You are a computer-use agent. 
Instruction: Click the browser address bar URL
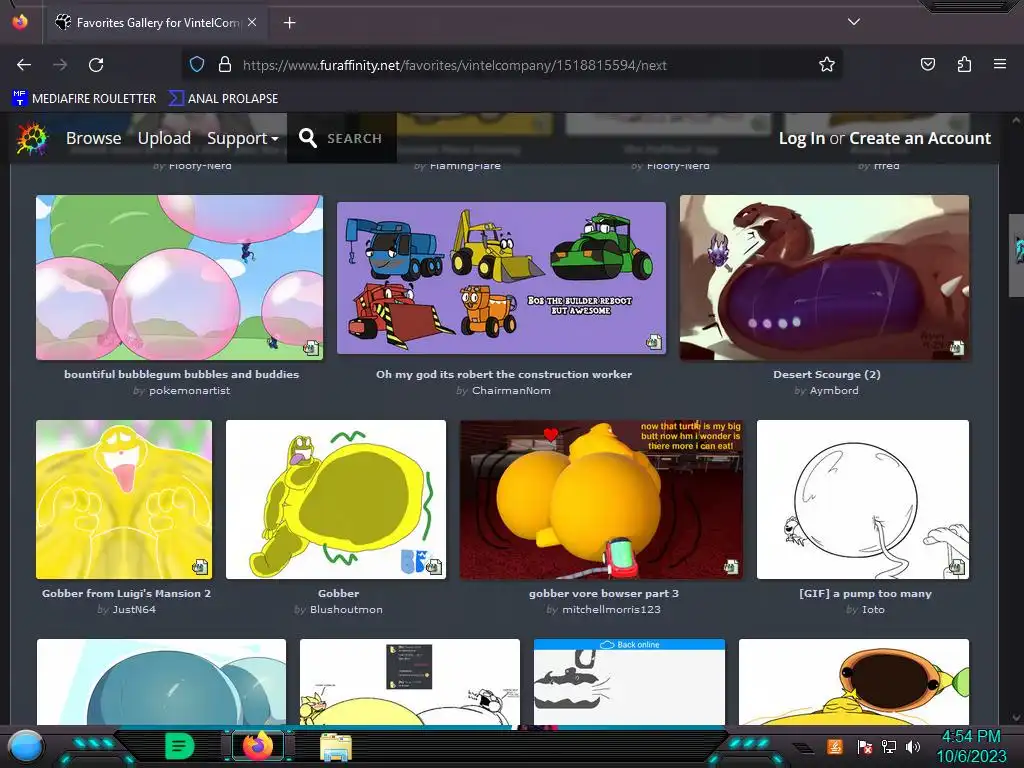[455, 65]
